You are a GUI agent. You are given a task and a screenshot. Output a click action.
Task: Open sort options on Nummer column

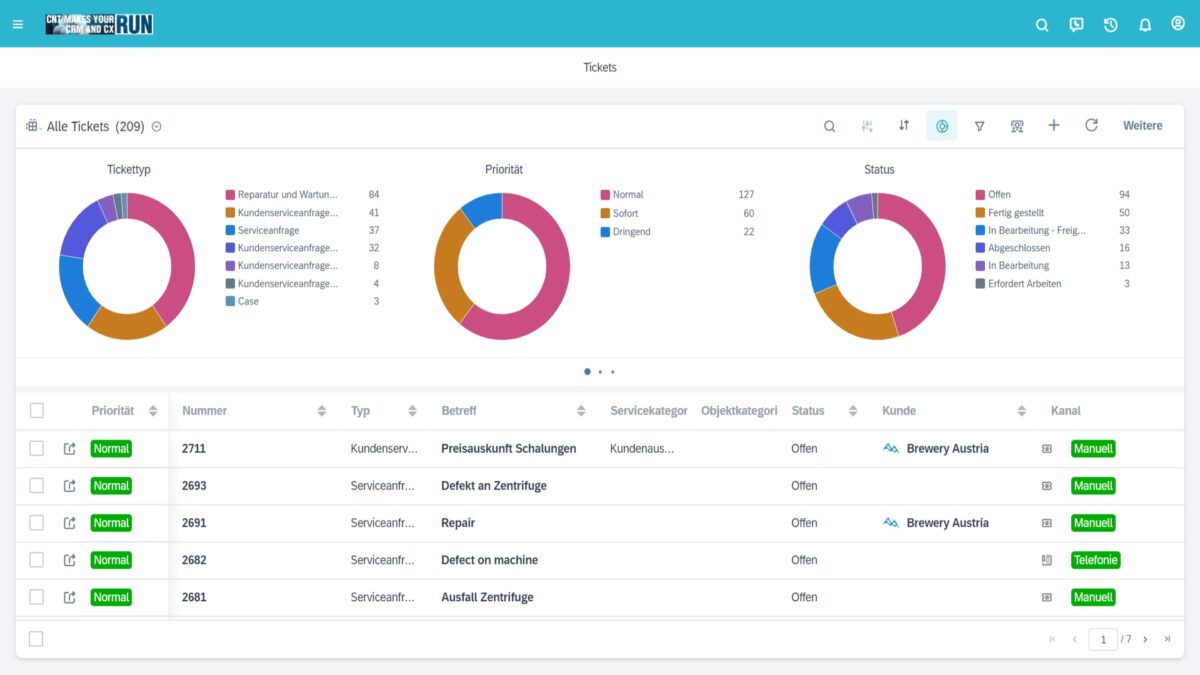tap(322, 411)
